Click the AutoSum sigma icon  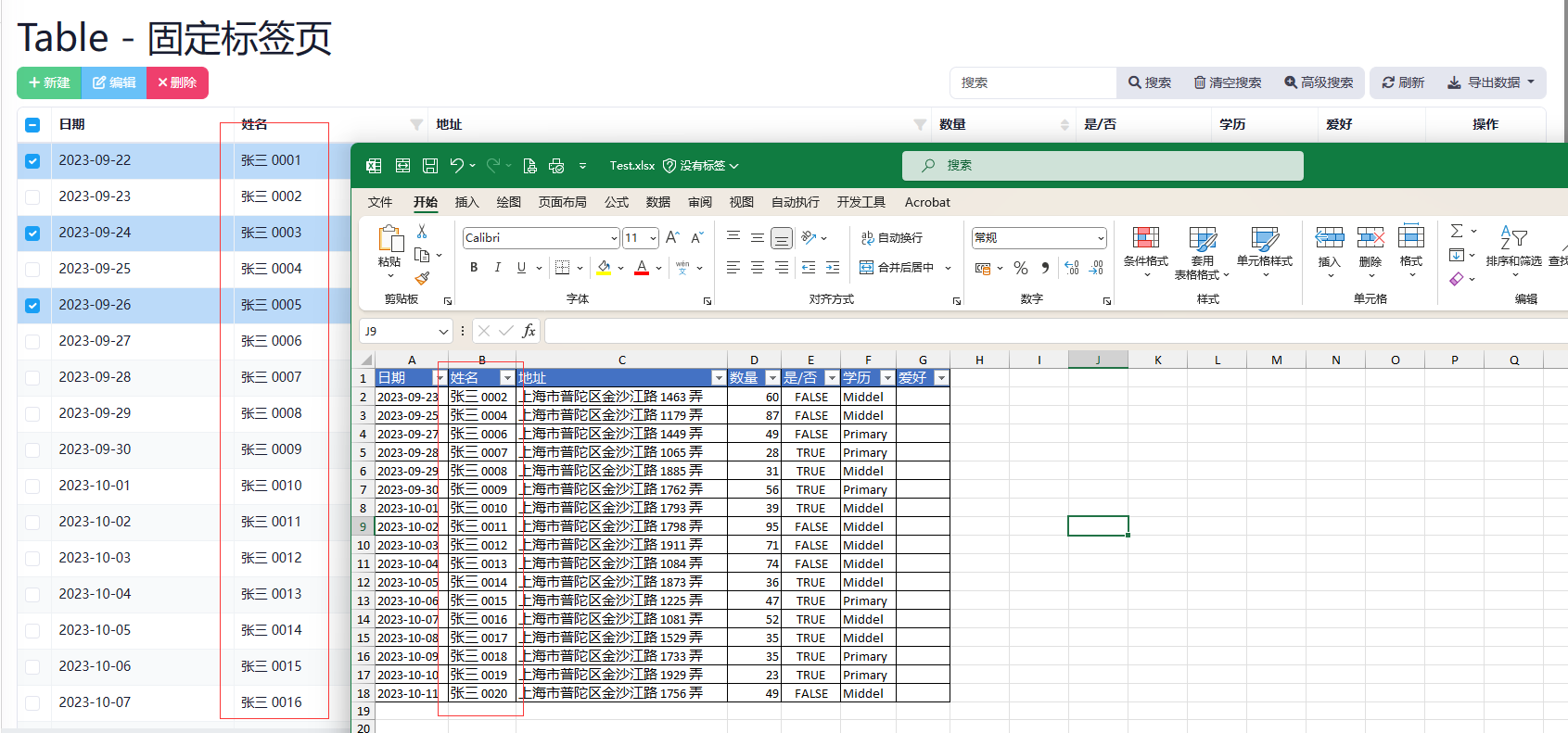coord(1457,231)
